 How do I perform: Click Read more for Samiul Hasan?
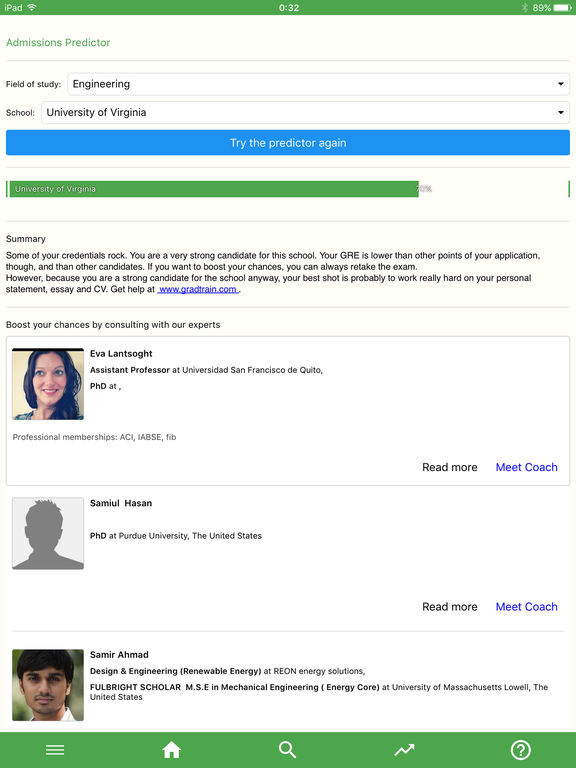450,607
